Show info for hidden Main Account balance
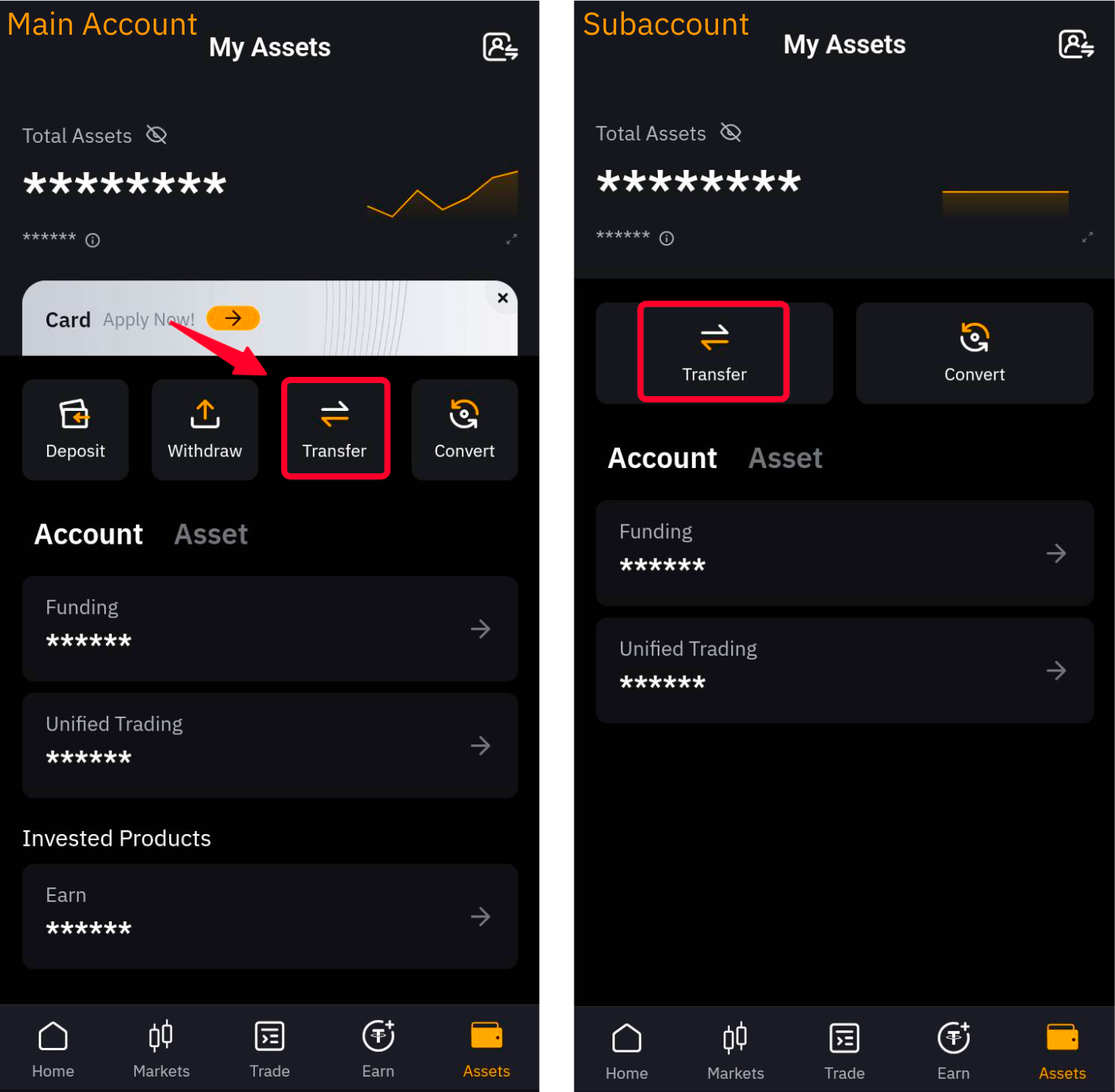 tap(93, 240)
